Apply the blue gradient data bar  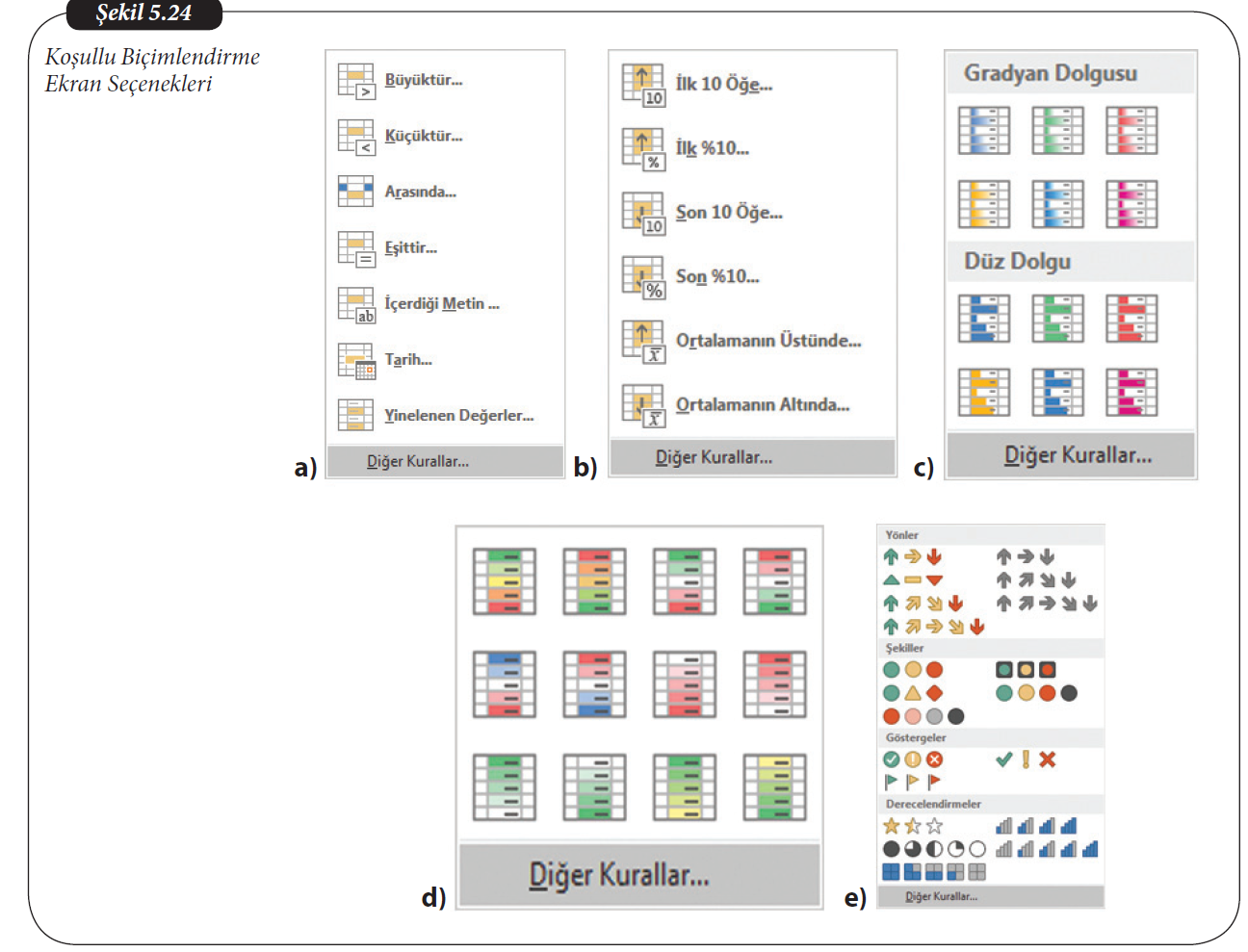pos(983,131)
